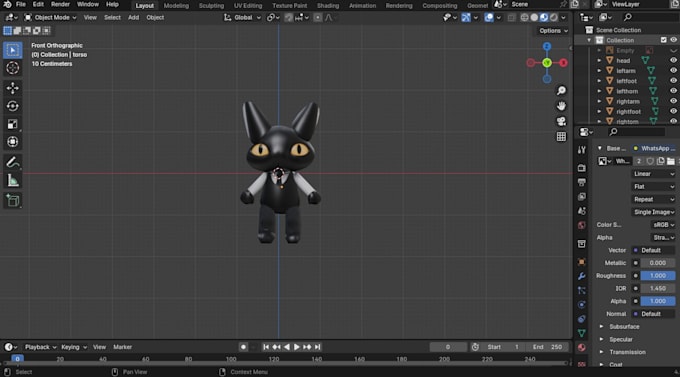Screen dimensions: 680x377
Task: Select the Move tool
Action: coord(13,88)
